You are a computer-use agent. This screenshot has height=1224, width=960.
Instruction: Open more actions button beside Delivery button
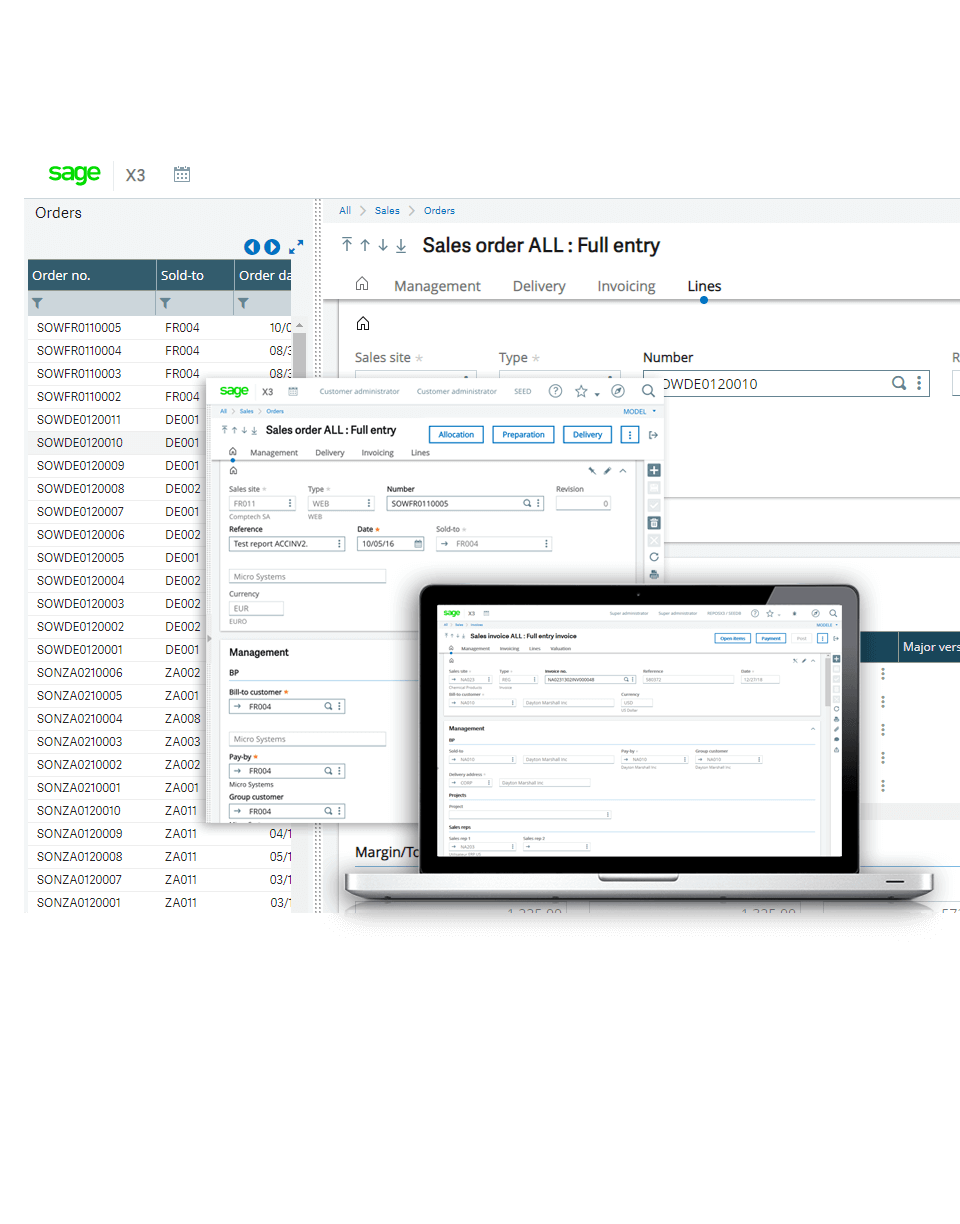coord(629,435)
